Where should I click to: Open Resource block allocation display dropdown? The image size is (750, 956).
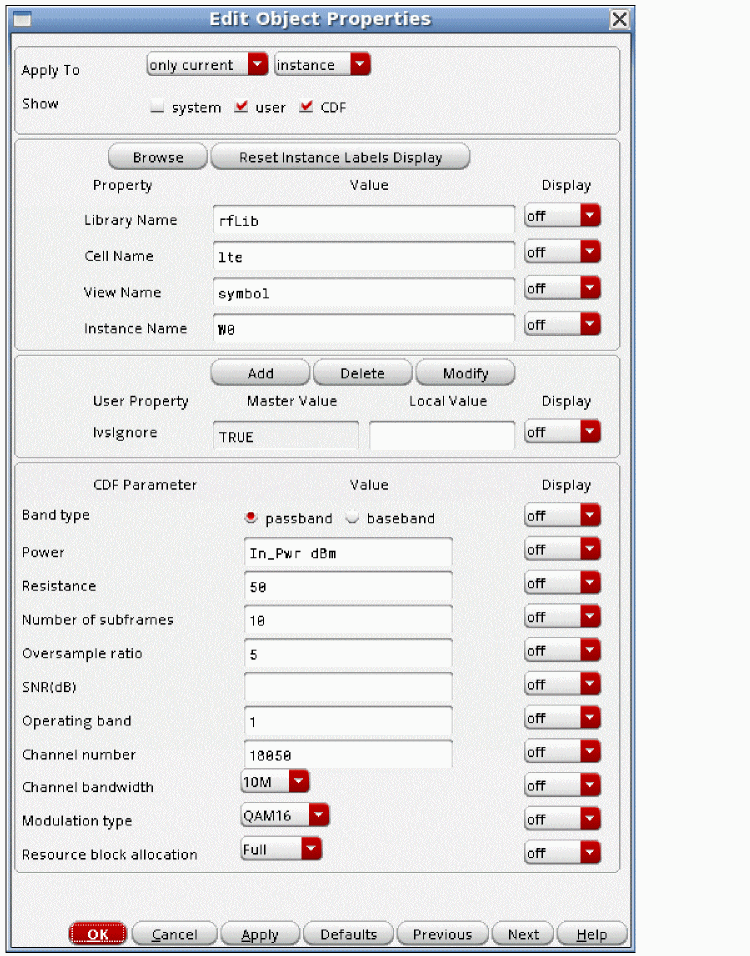562,854
